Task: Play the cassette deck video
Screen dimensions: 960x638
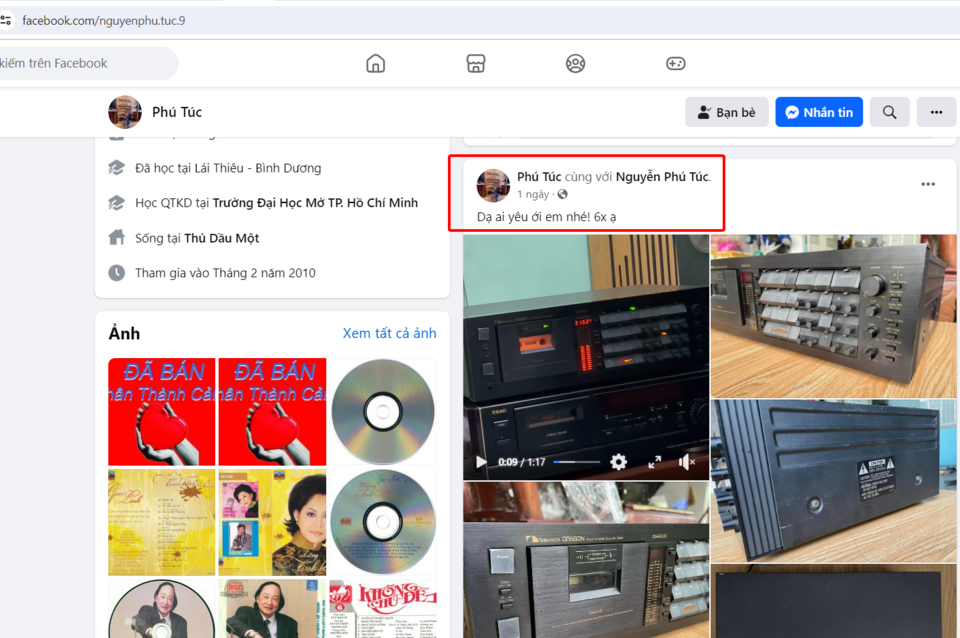Action: pyautogui.click(x=481, y=462)
